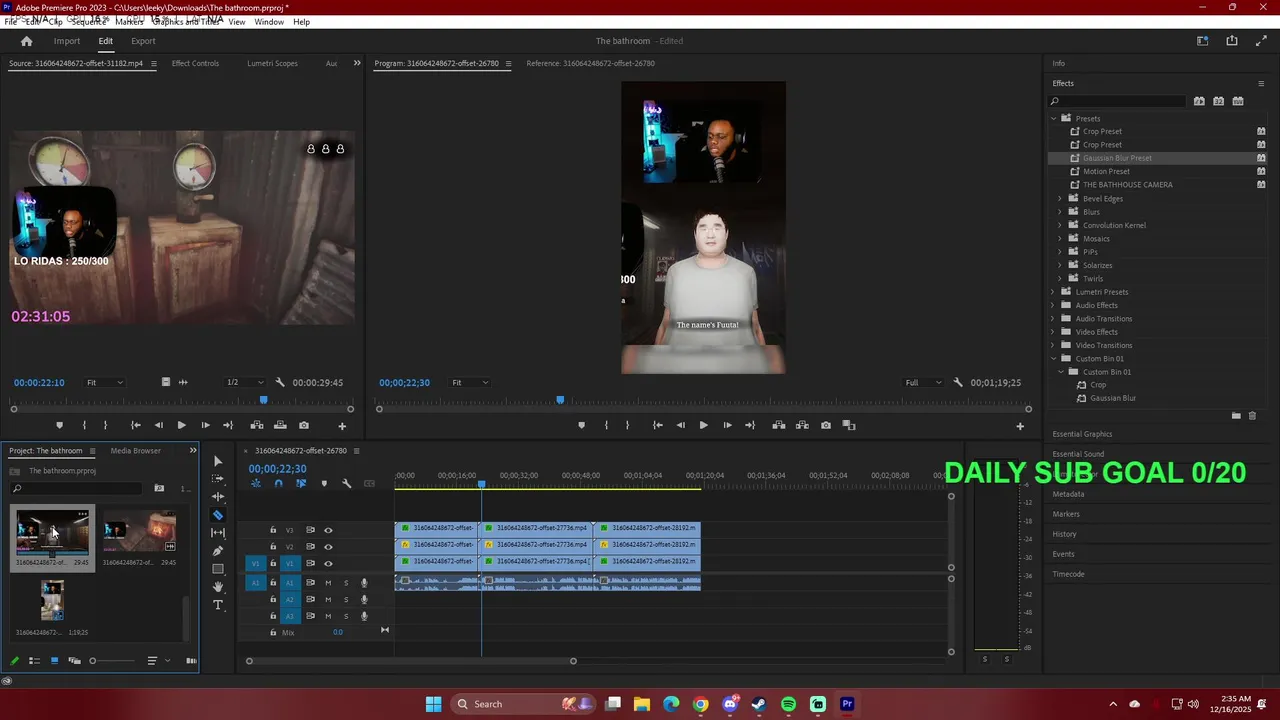Open Source monitor settings wrench

(280, 382)
